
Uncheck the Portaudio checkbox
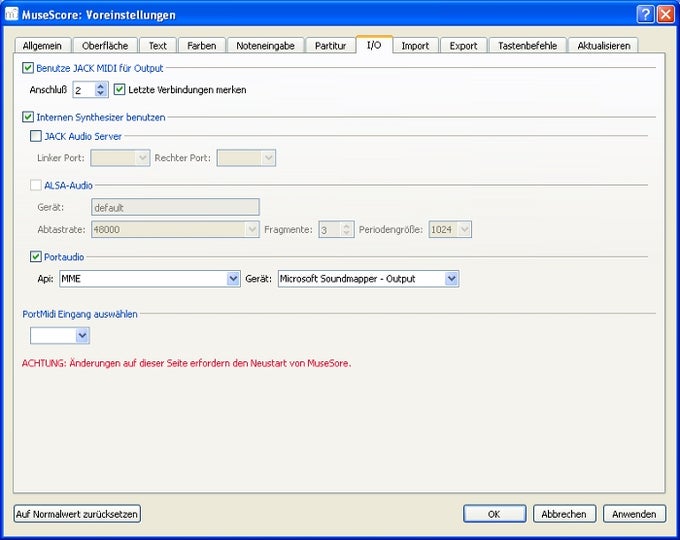coord(36,257)
